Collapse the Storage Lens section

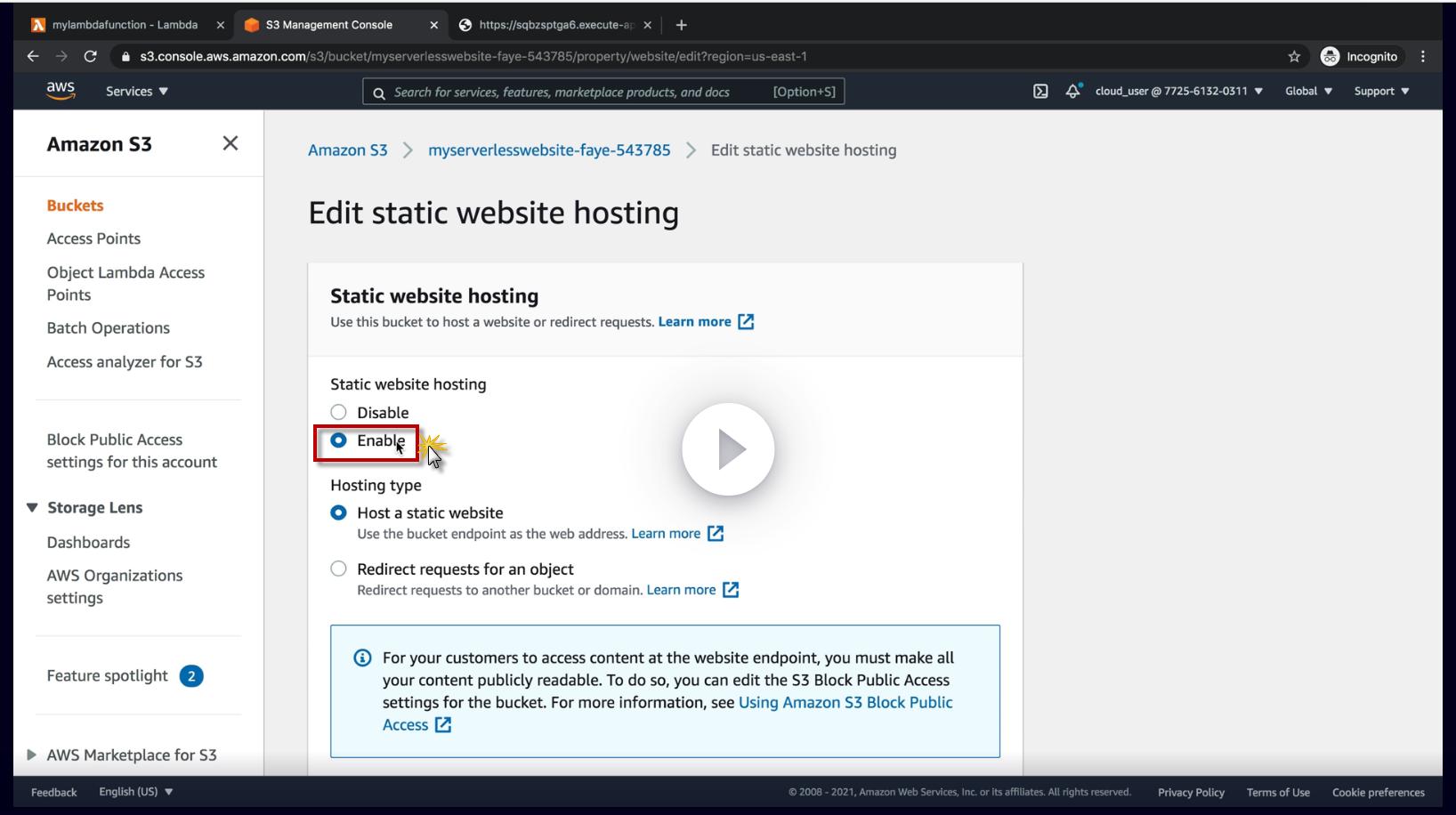[x=32, y=507]
